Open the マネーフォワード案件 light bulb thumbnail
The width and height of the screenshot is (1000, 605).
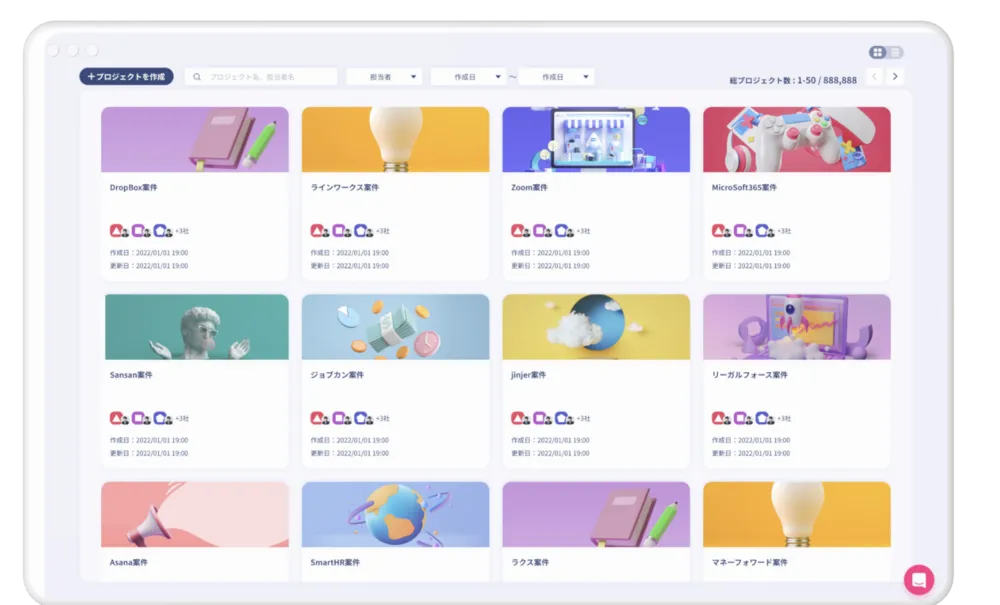797,514
